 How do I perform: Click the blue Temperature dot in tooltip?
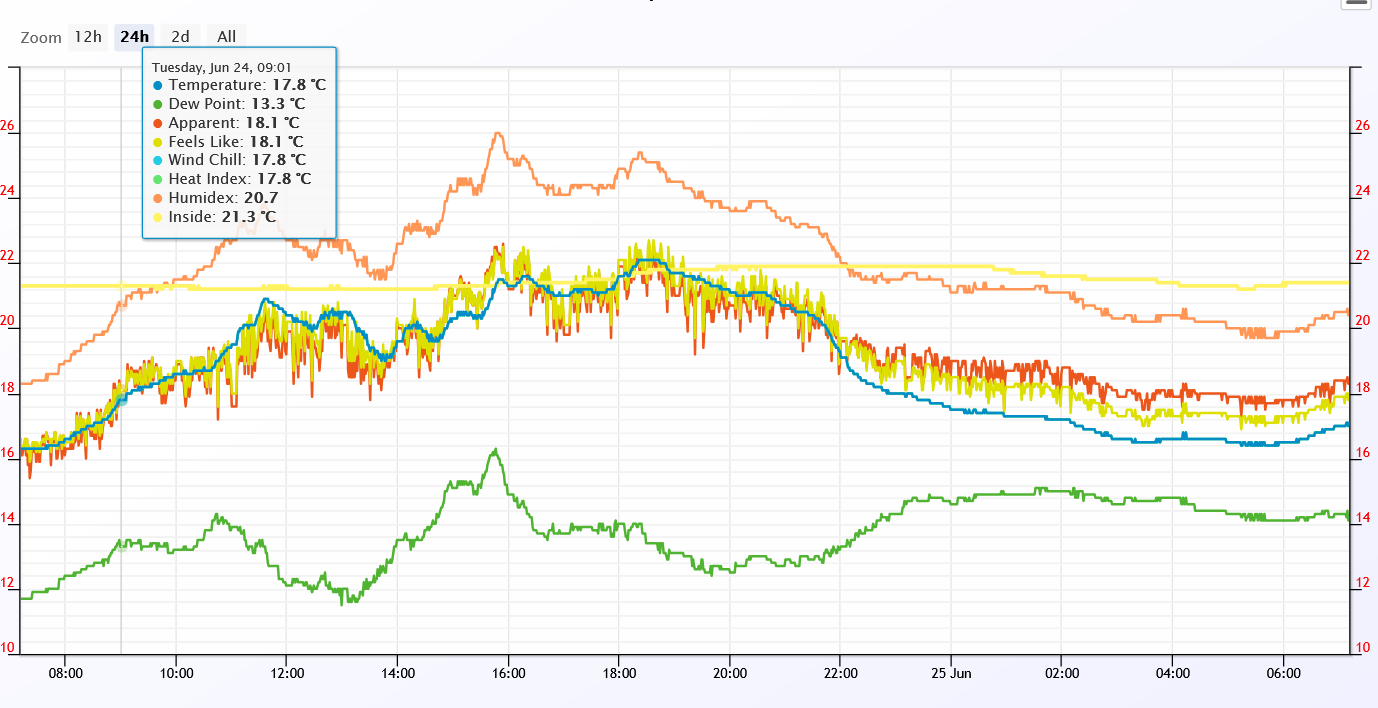(158, 86)
